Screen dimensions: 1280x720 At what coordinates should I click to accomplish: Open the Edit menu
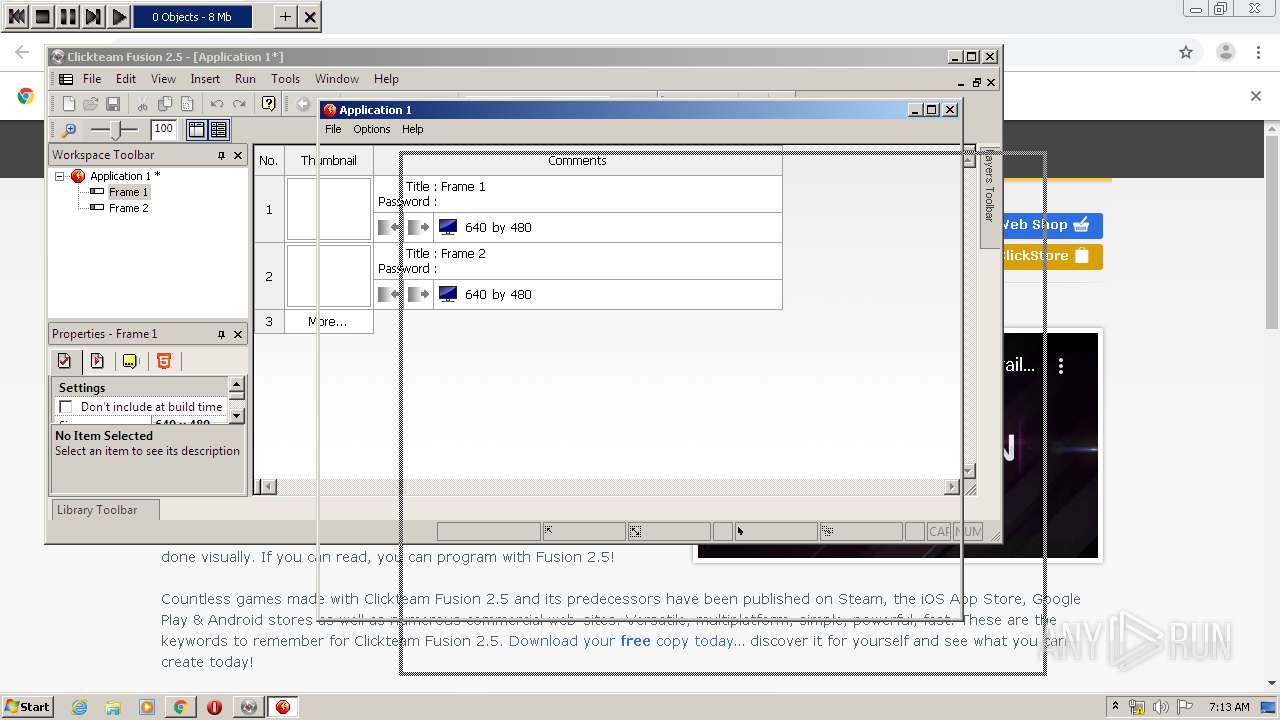(126, 79)
